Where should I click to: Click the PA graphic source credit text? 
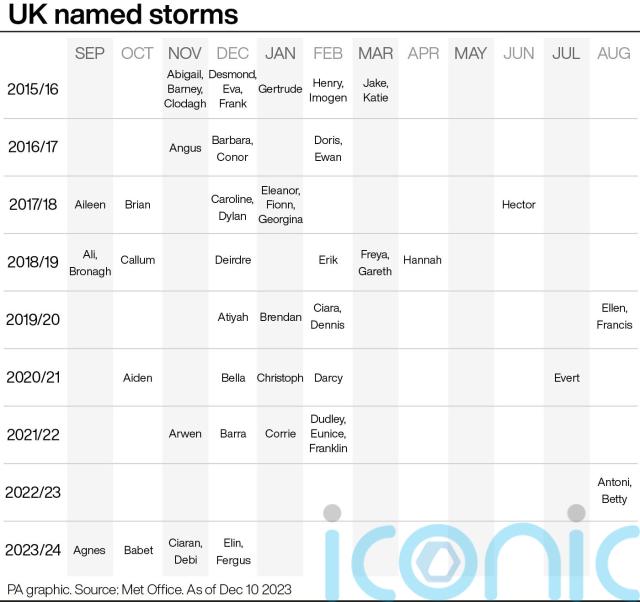(x=149, y=589)
